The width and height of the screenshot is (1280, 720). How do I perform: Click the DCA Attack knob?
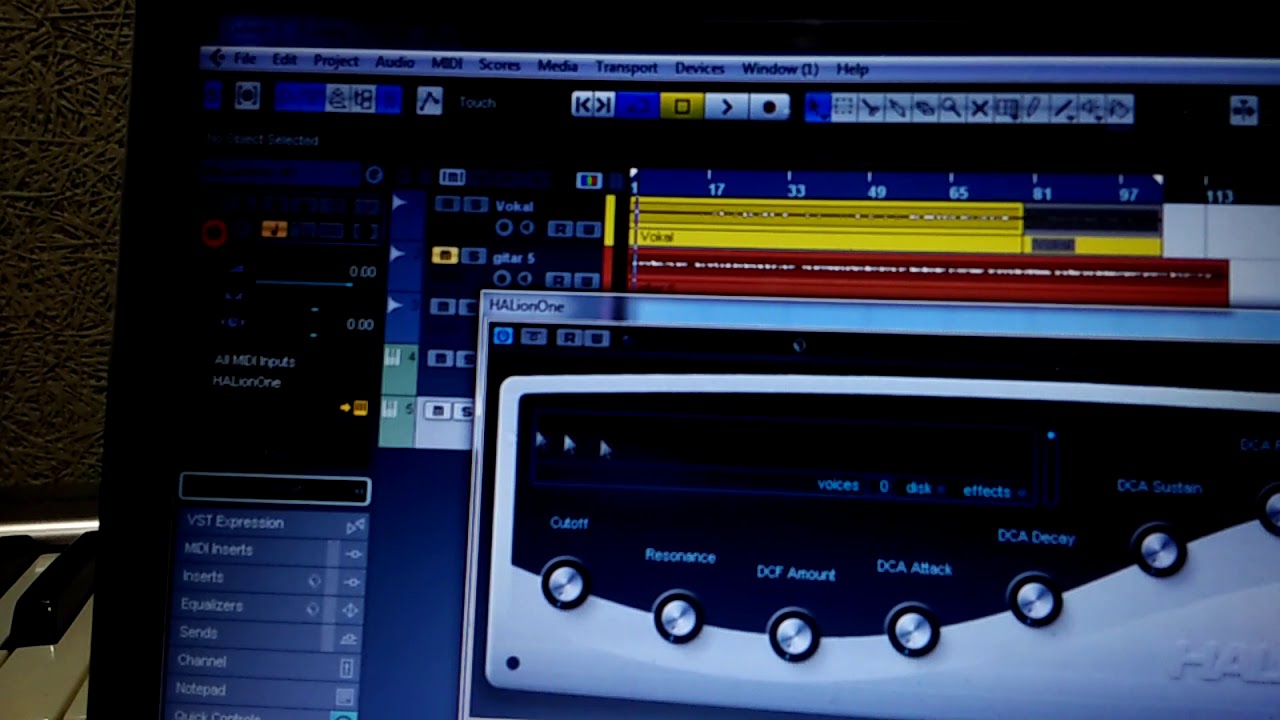(x=911, y=630)
